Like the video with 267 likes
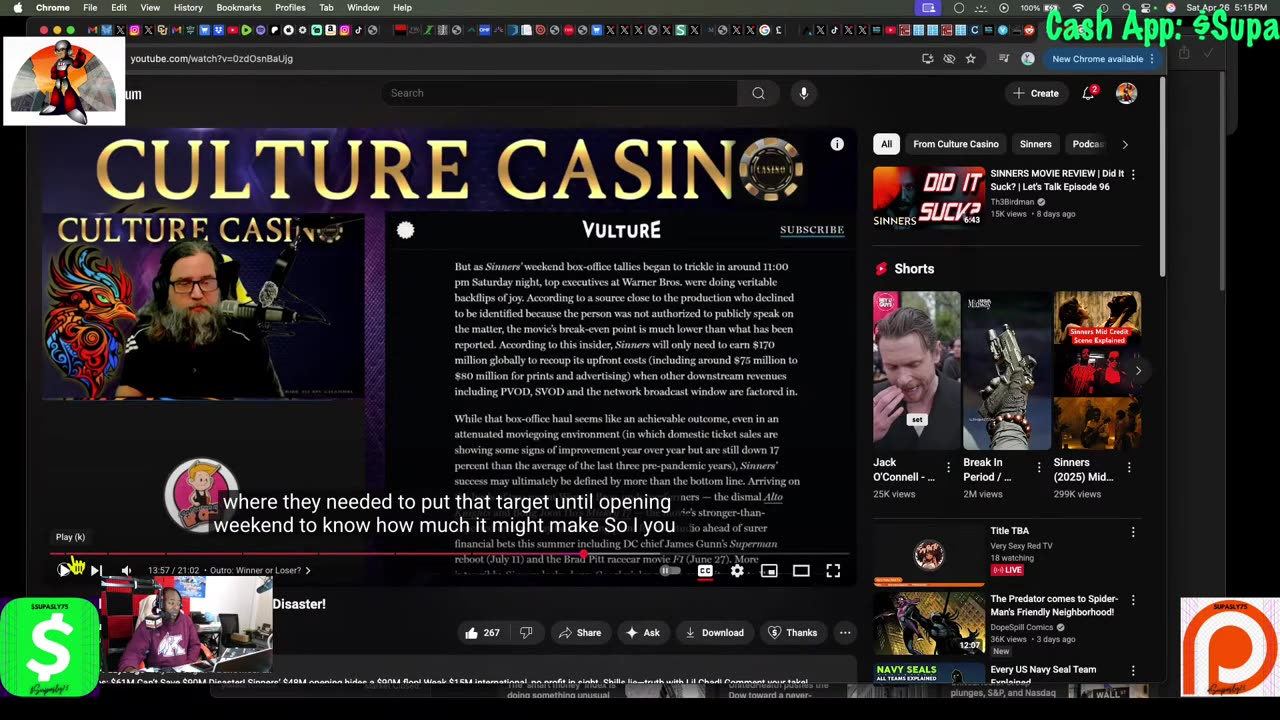Viewport: 1280px width, 720px height. coord(482,633)
